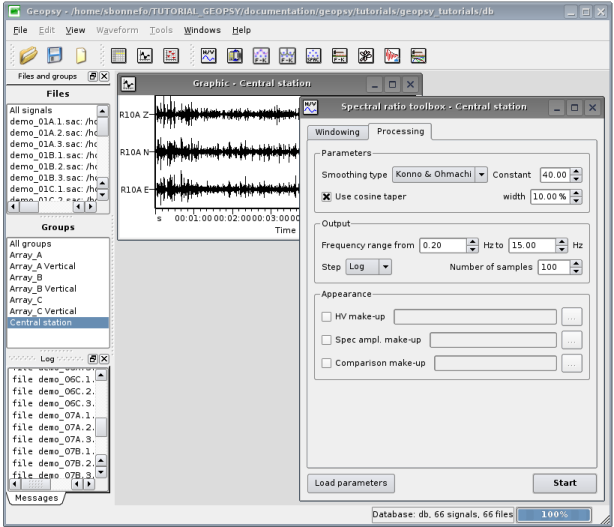This screenshot has height=527, width=614.
Task: Select demo_01A.1.sac in Files list
Action: pos(52,121)
